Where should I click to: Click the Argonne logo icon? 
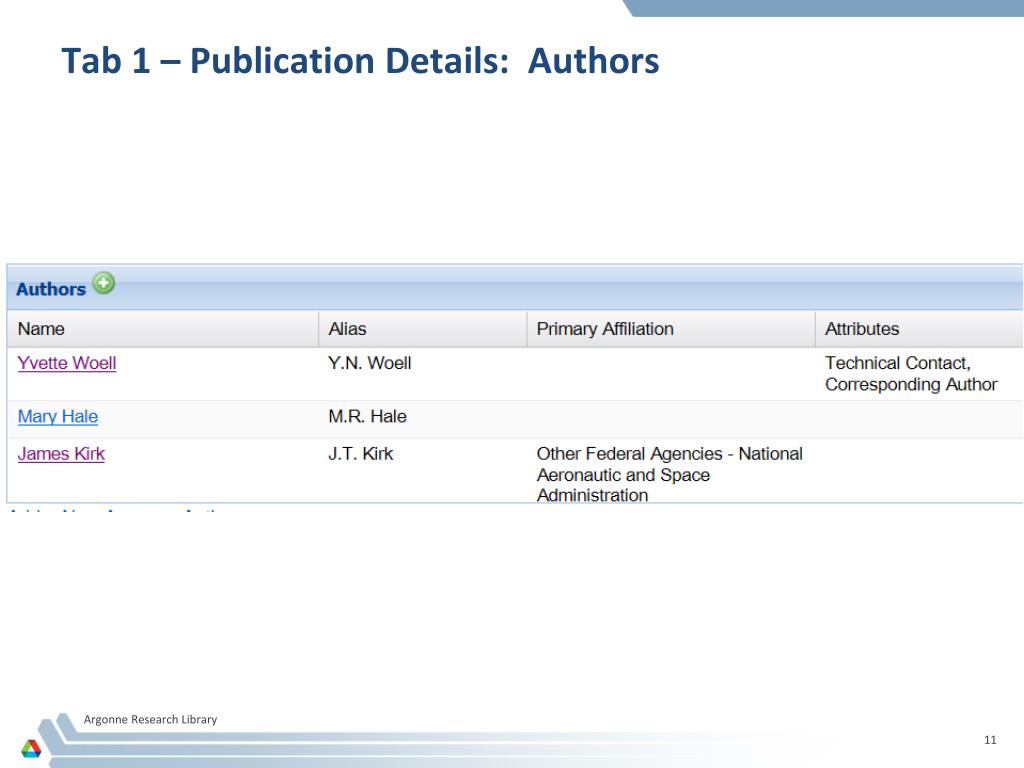31,748
